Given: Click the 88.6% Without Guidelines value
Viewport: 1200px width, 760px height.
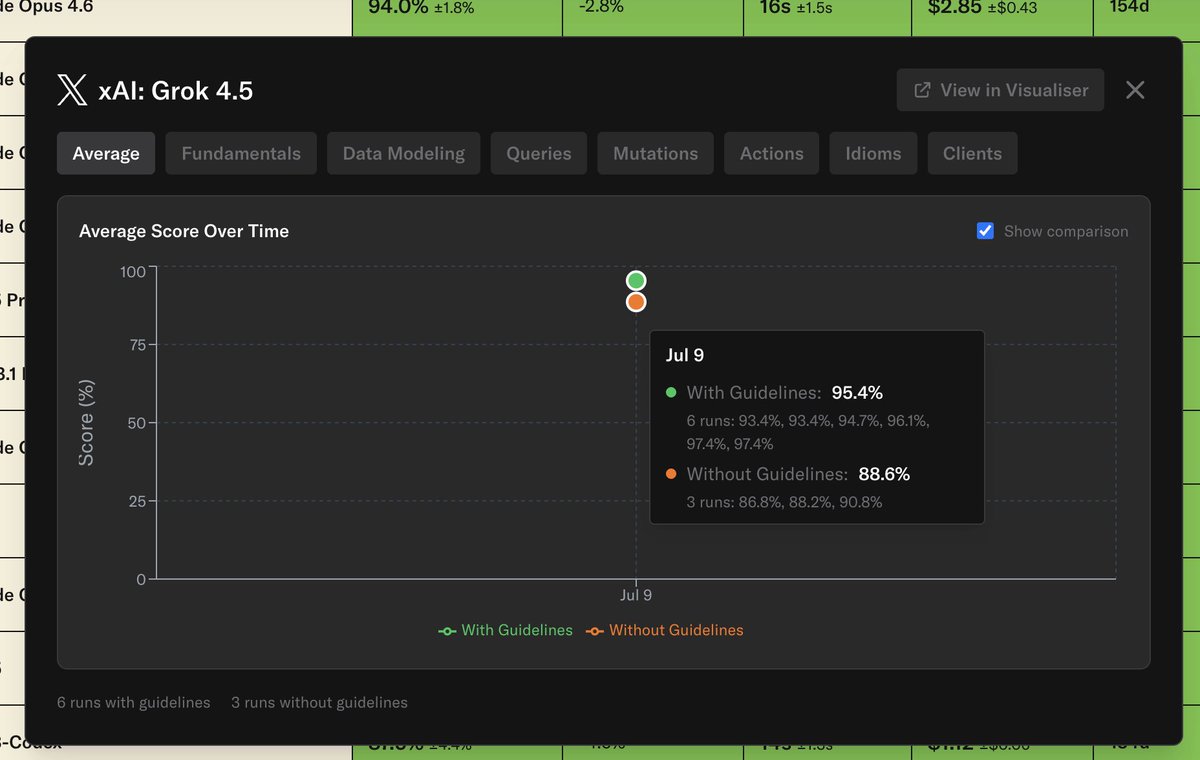Looking at the screenshot, I should (883, 474).
